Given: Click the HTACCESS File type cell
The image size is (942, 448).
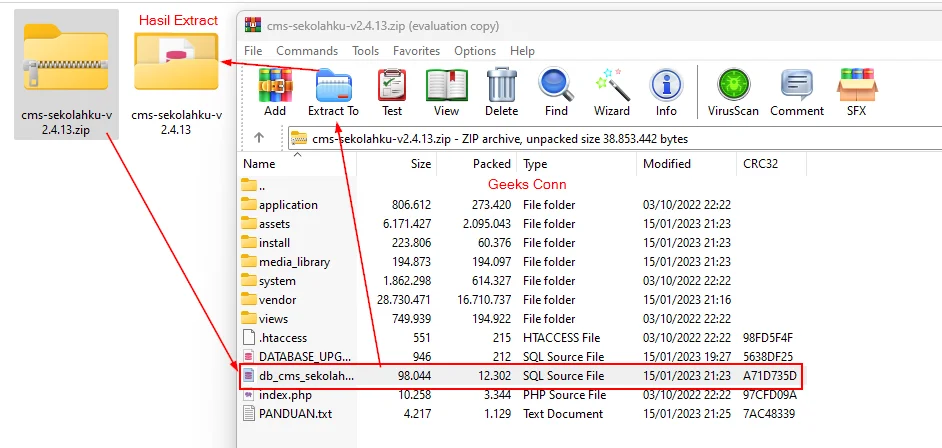Looking at the screenshot, I should (562, 338).
